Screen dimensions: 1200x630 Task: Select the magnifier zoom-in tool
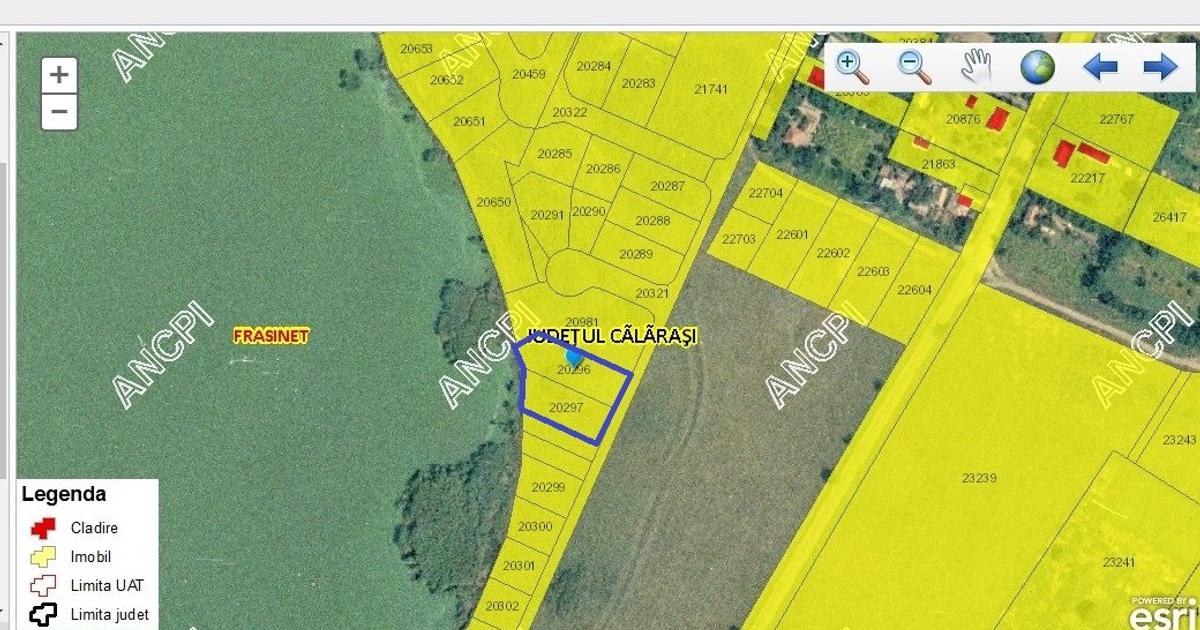852,67
